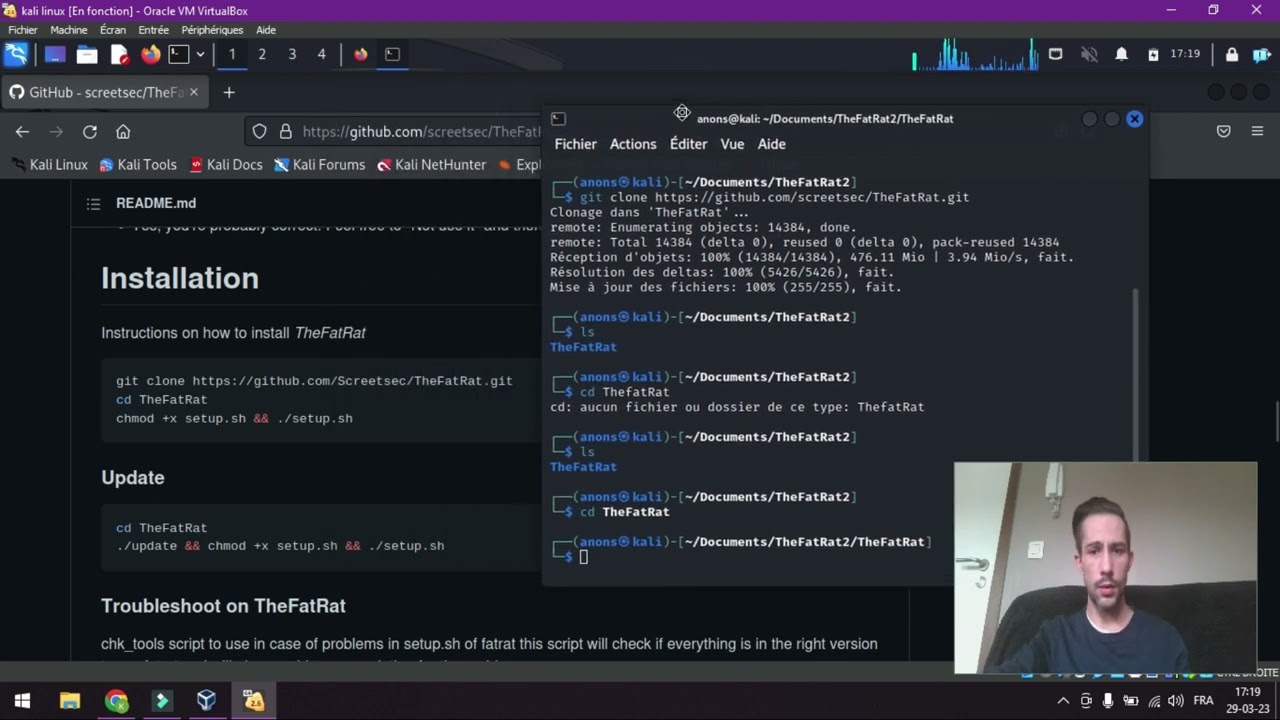Viewport: 1280px width, 720px height.
Task: Click the git clone command in README
Action: 314,381
